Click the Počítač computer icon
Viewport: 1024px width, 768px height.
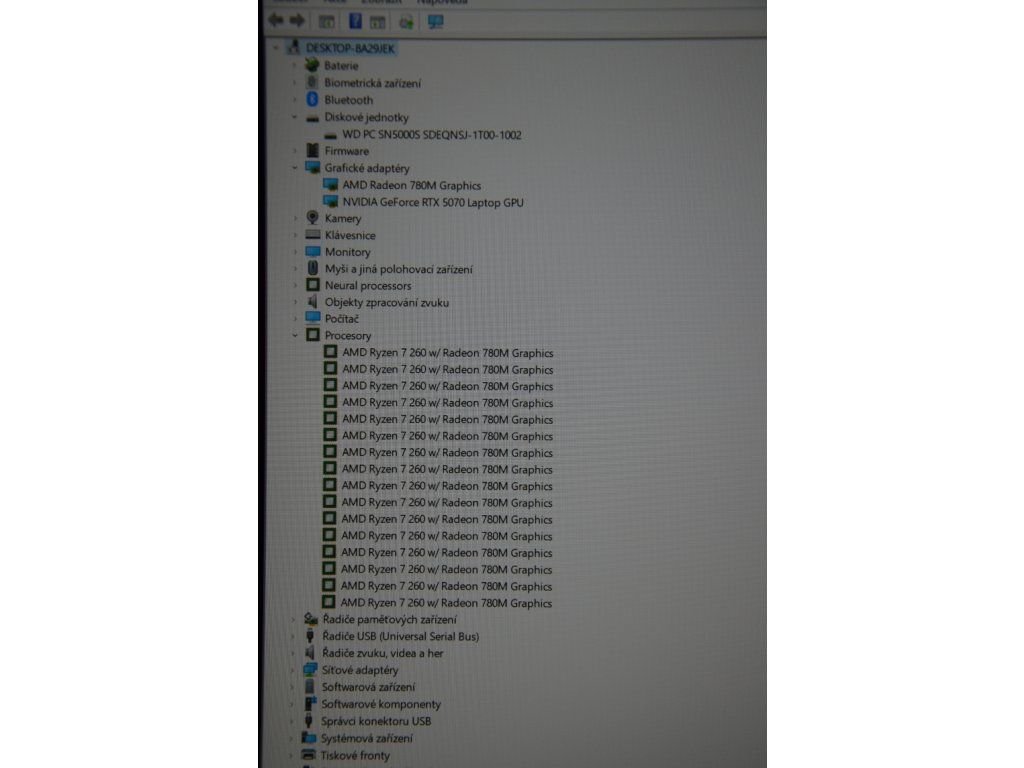point(313,318)
